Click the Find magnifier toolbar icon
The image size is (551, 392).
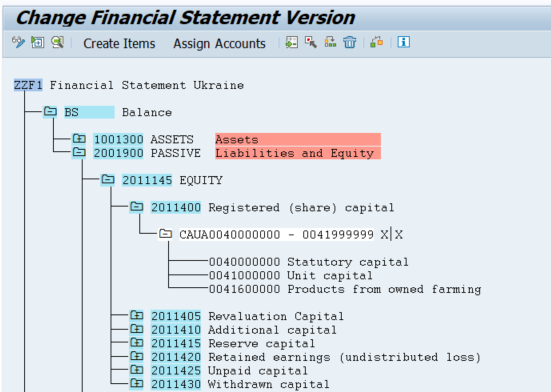(57, 43)
